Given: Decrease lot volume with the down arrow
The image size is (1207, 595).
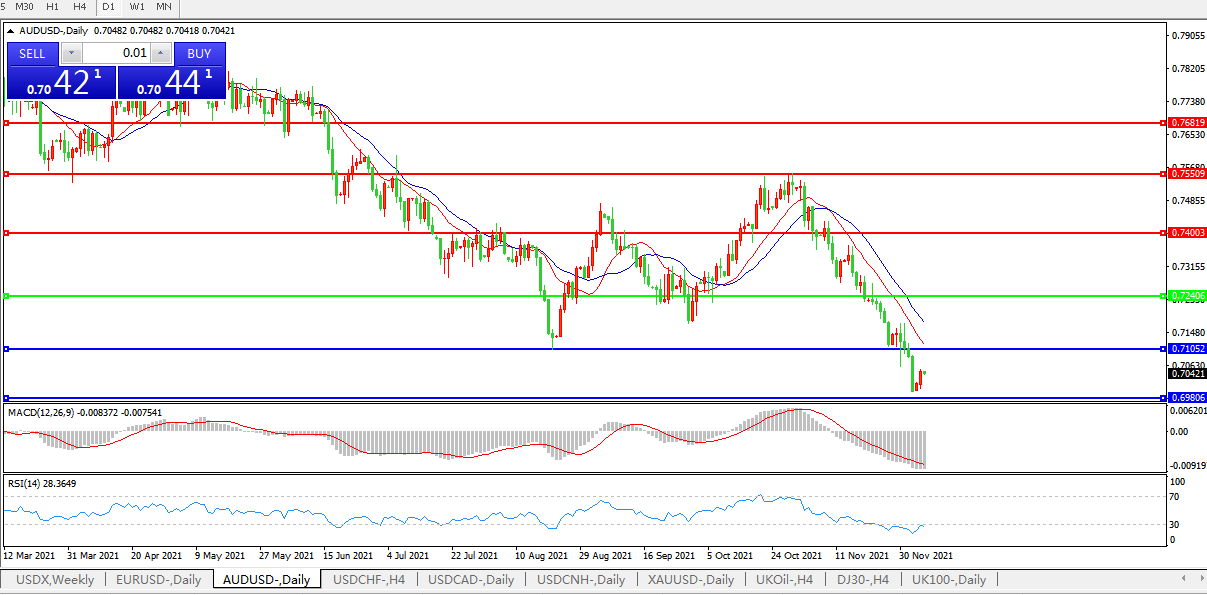Looking at the screenshot, I should click(71, 54).
